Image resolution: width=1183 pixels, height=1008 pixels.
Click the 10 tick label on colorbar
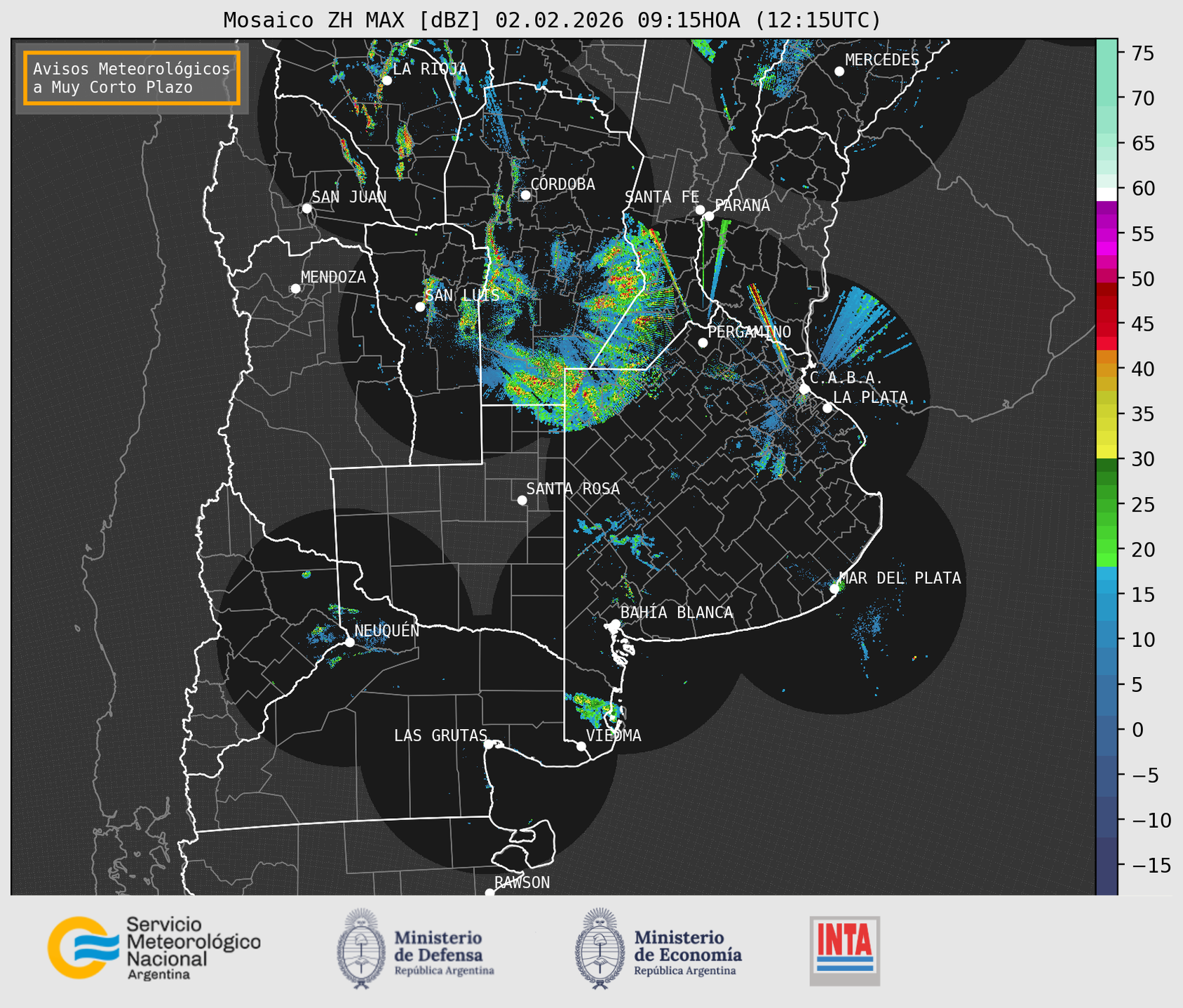[x=1143, y=640]
